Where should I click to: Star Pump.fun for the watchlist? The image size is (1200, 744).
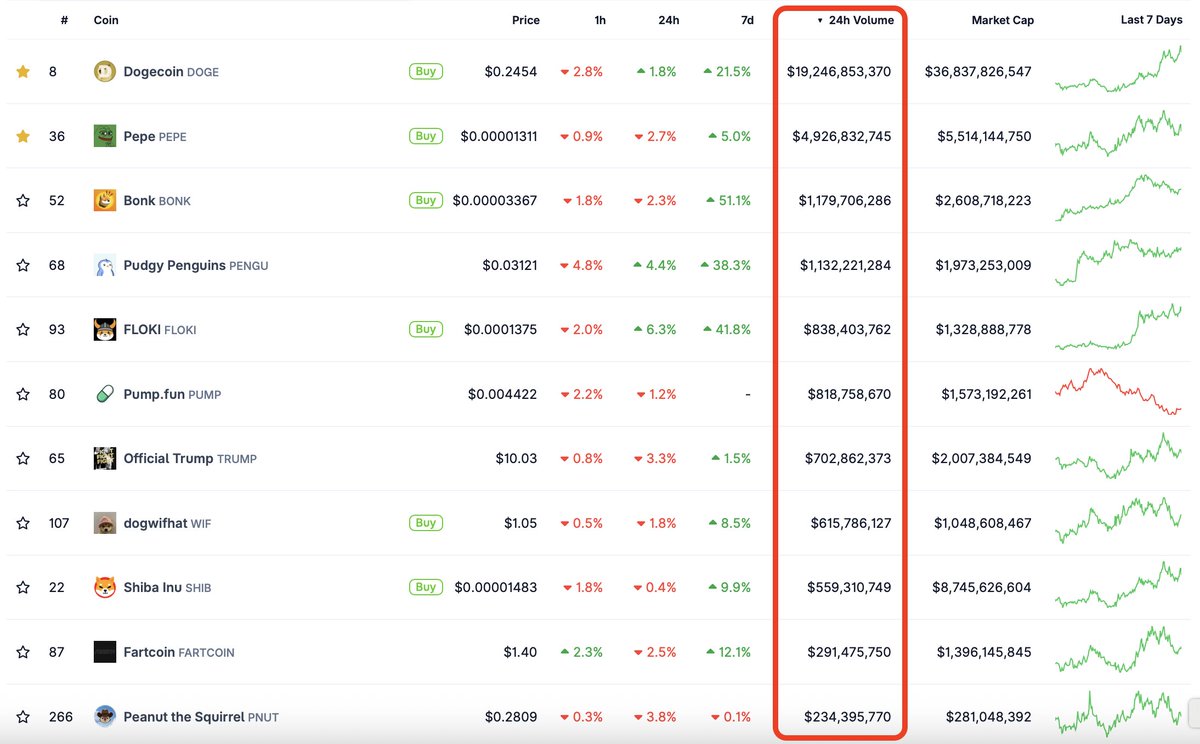click(23, 394)
